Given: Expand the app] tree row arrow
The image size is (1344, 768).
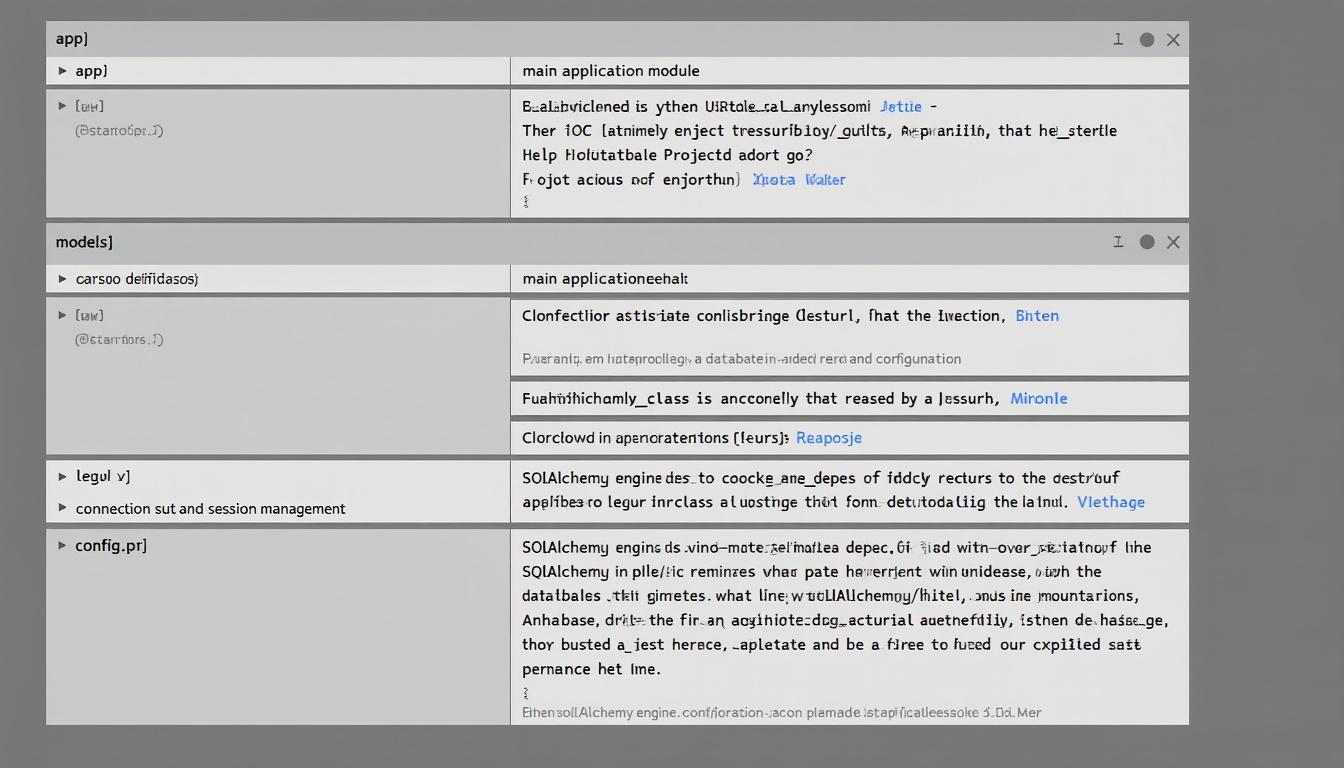Looking at the screenshot, I should (63, 71).
